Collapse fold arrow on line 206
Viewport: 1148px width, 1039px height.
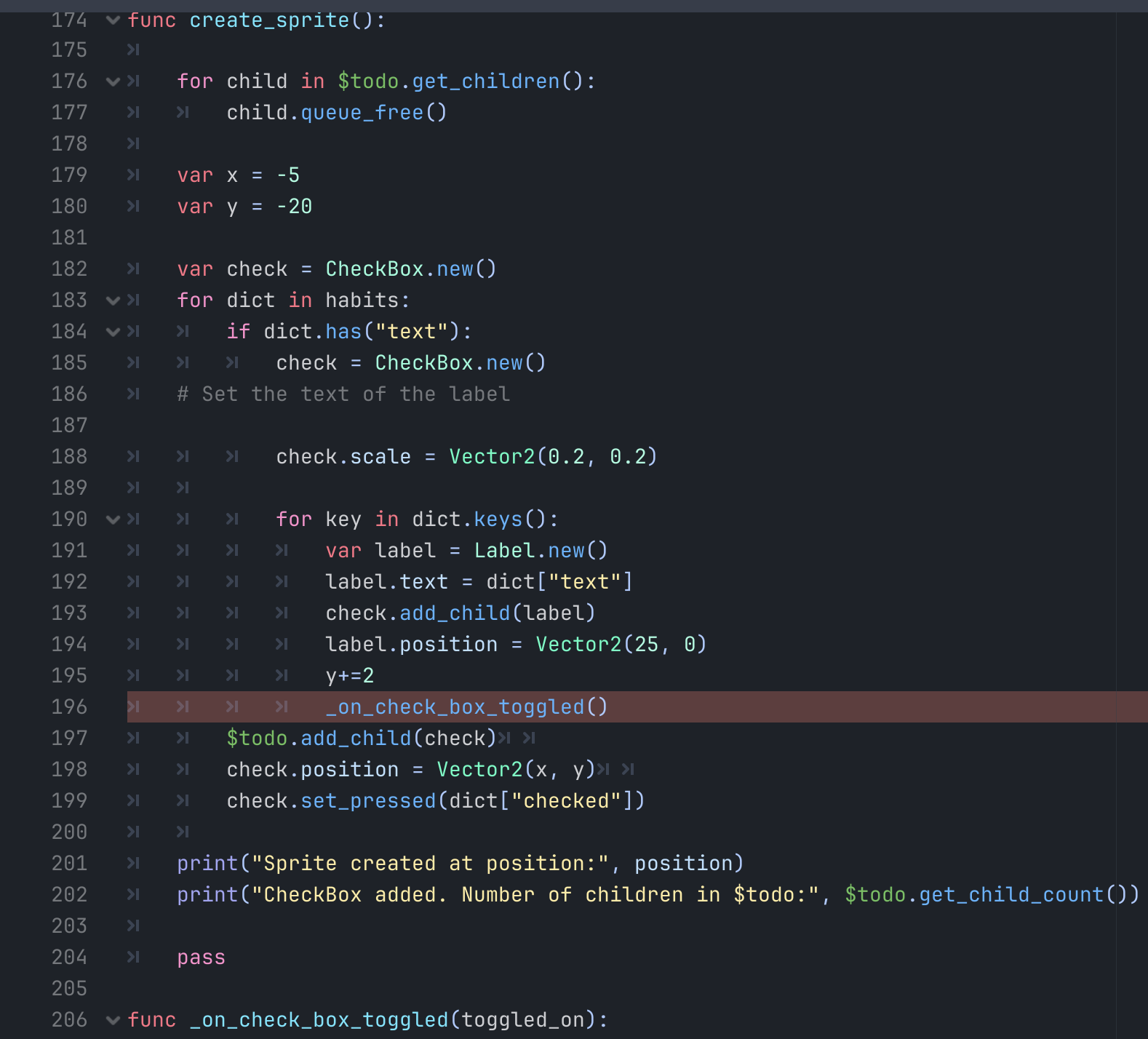point(113,1020)
